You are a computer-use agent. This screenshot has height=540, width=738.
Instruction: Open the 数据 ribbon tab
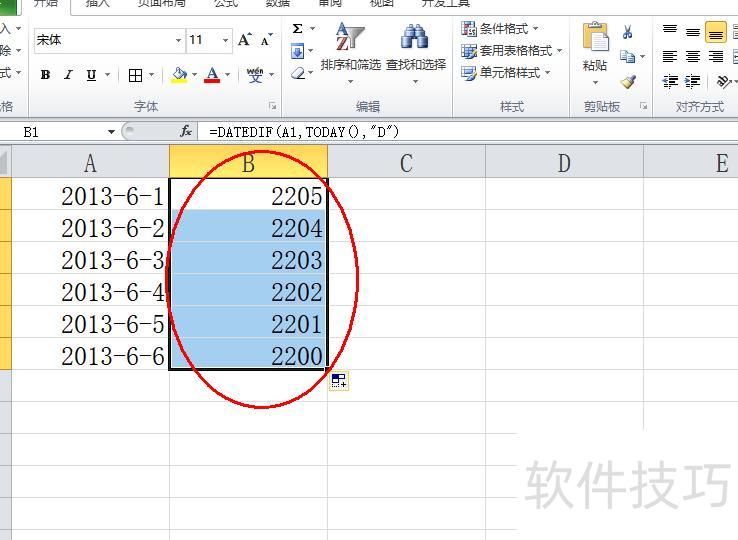(277, 4)
